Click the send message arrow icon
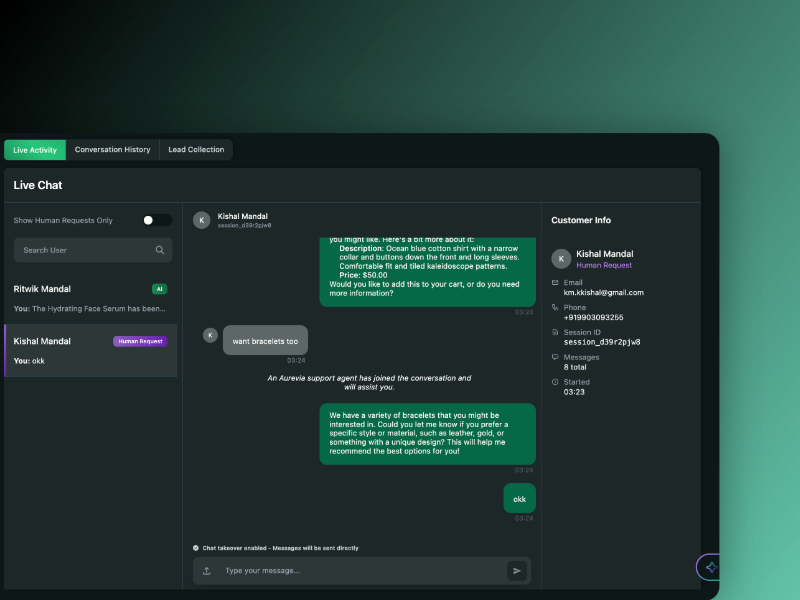Viewport: 800px width, 600px height. pyautogui.click(x=517, y=571)
